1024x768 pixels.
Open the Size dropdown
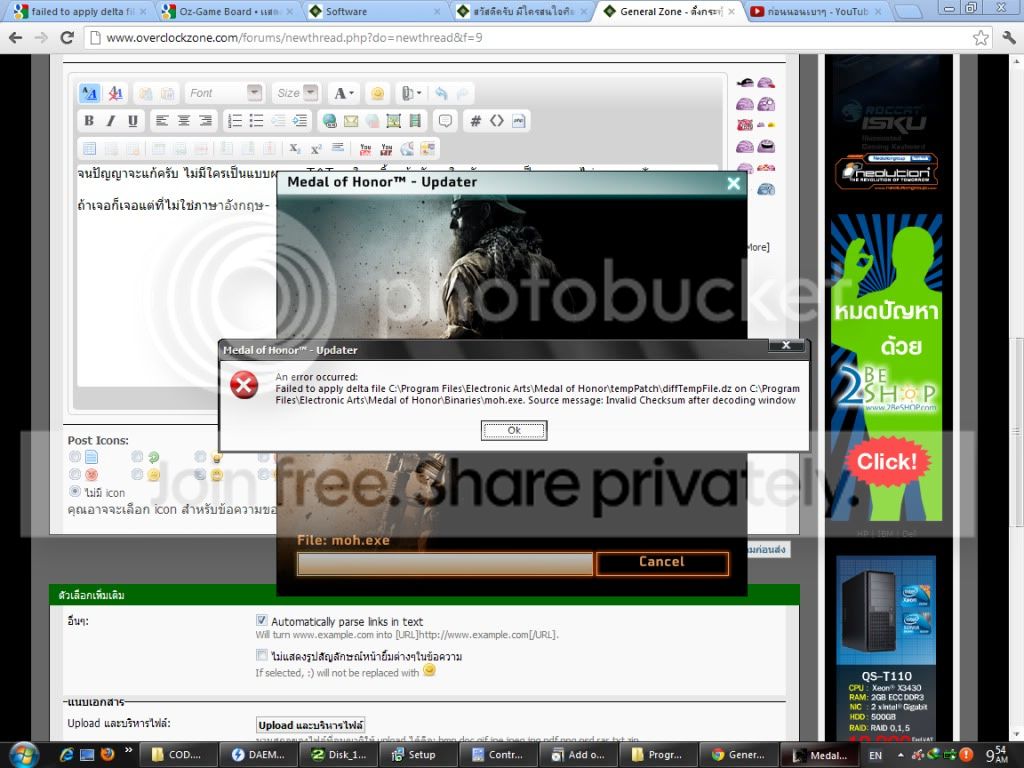click(x=297, y=93)
